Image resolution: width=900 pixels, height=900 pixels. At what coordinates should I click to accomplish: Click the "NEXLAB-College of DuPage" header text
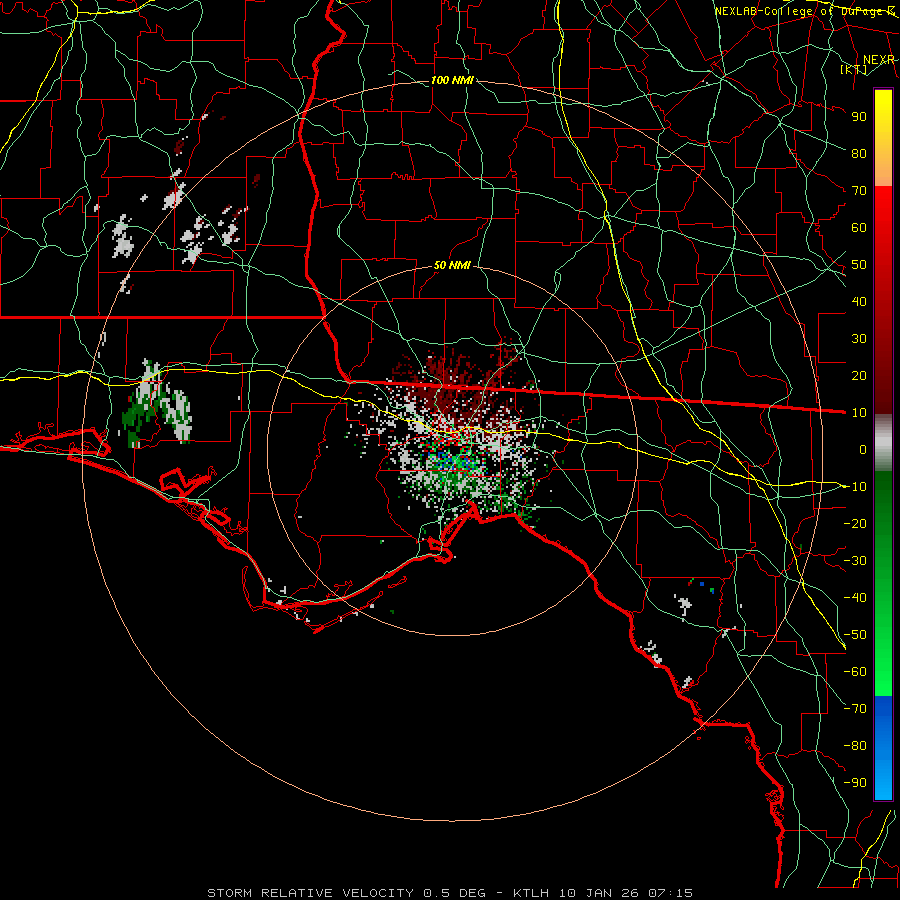click(x=800, y=11)
